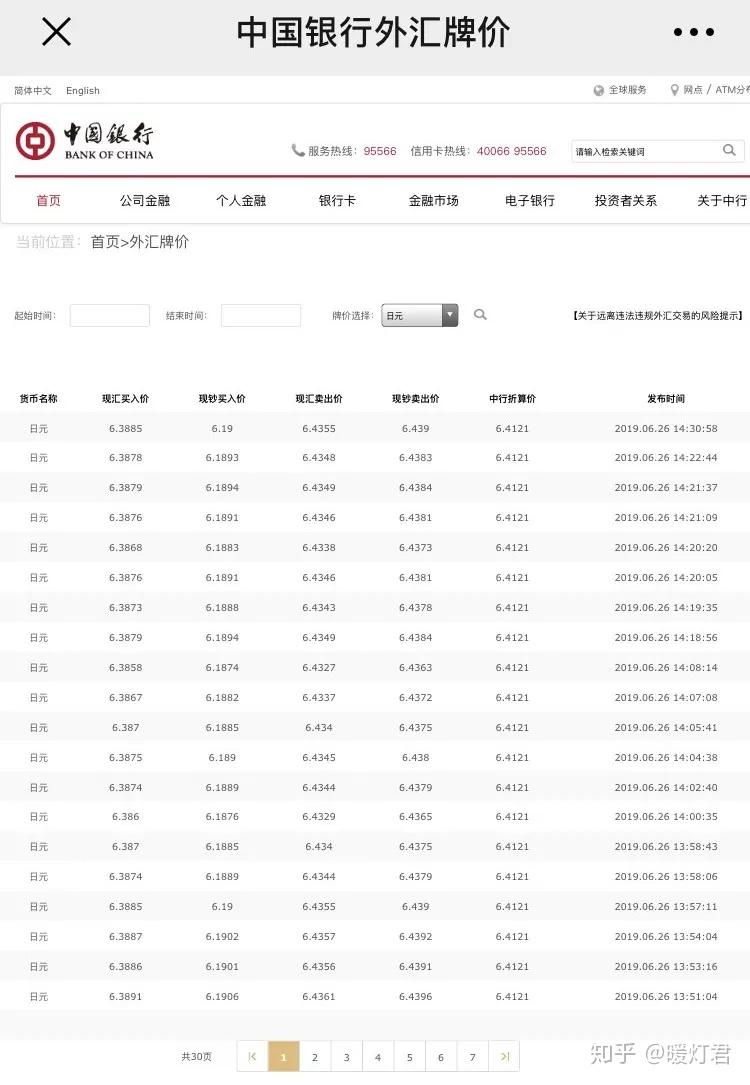The width and height of the screenshot is (750, 1085).
Task: Click the hotline number 95566
Action: point(380,151)
